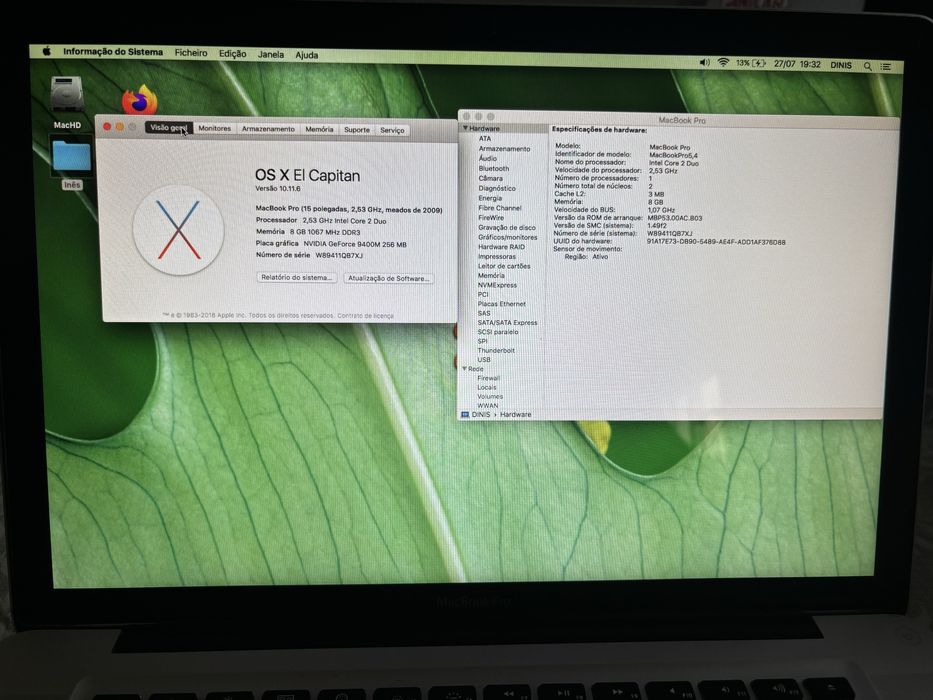933x700 pixels.
Task: Open Notification Center icon
Action: [886, 67]
